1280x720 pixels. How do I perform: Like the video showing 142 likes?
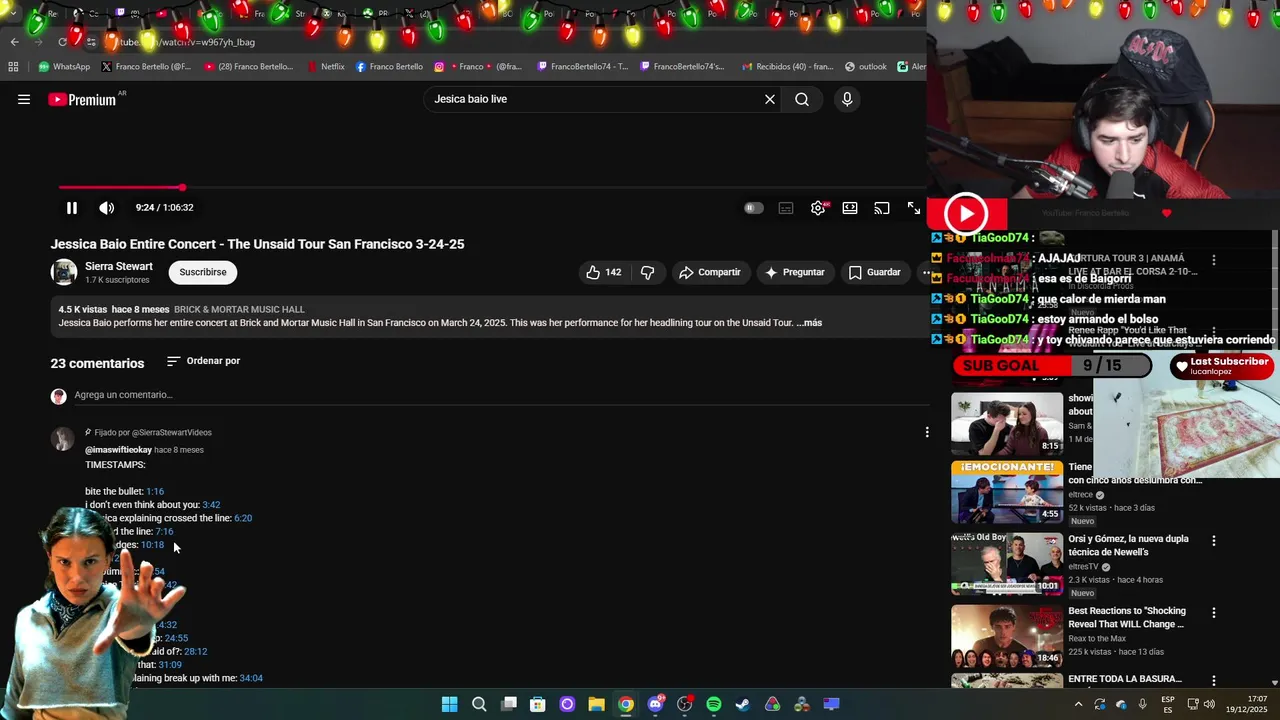tap(604, 272)
